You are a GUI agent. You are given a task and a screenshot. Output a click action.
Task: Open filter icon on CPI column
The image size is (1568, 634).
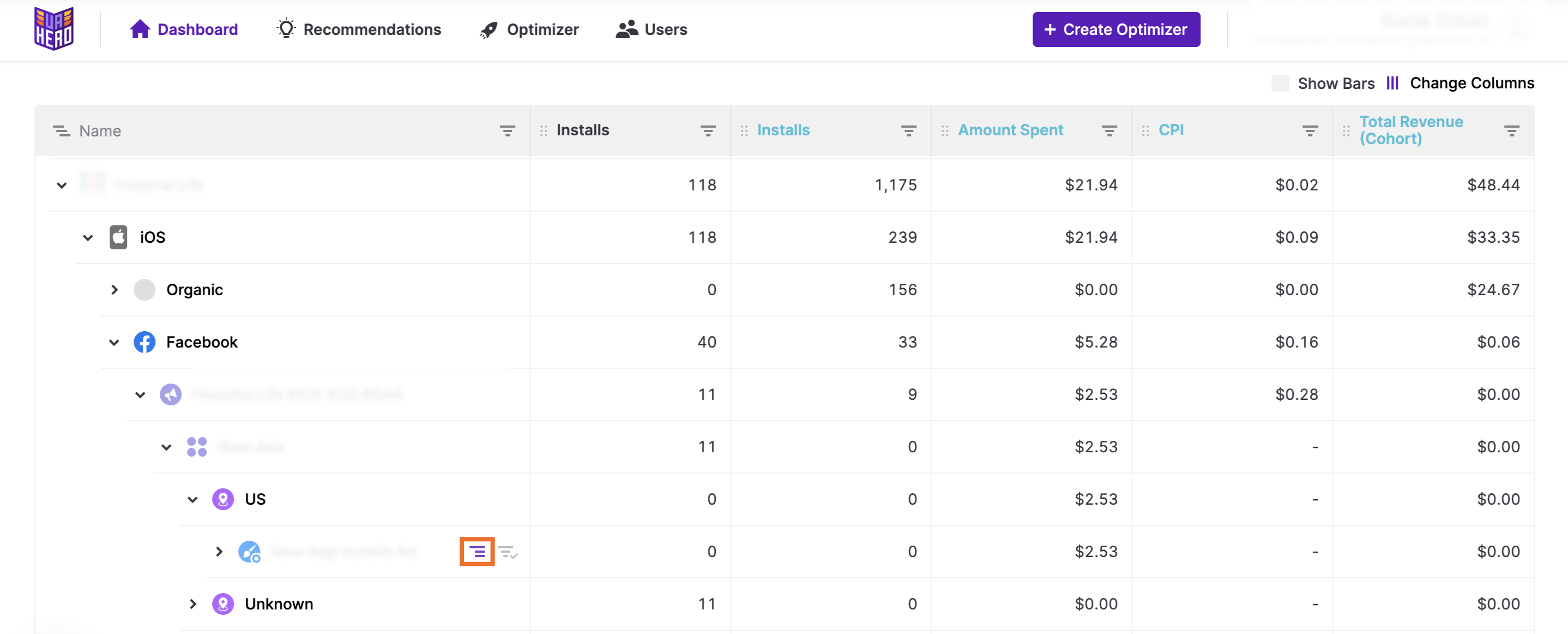point(1310,130)
